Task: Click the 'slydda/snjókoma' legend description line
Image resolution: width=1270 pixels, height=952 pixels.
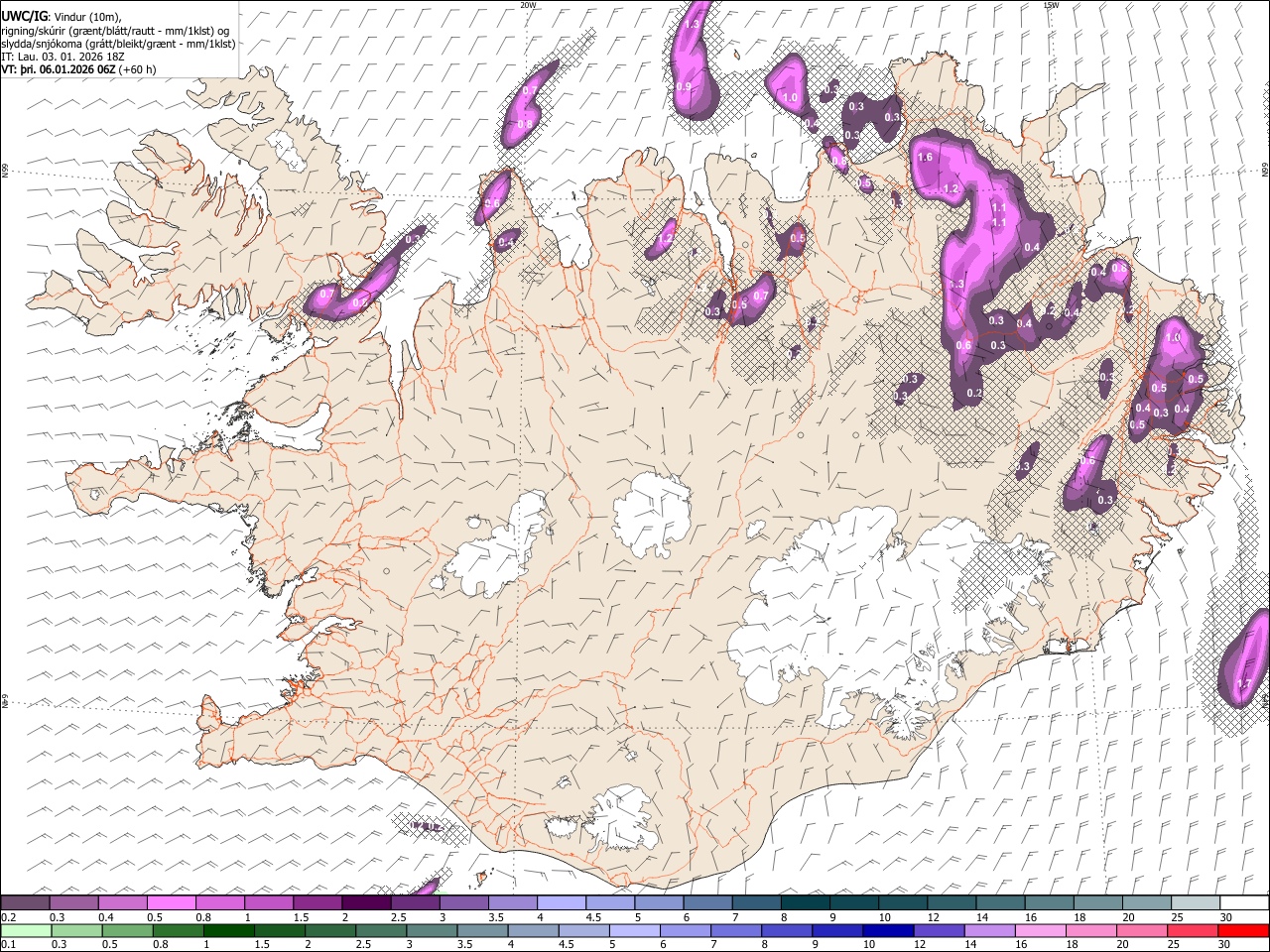Action: [118, 44]
